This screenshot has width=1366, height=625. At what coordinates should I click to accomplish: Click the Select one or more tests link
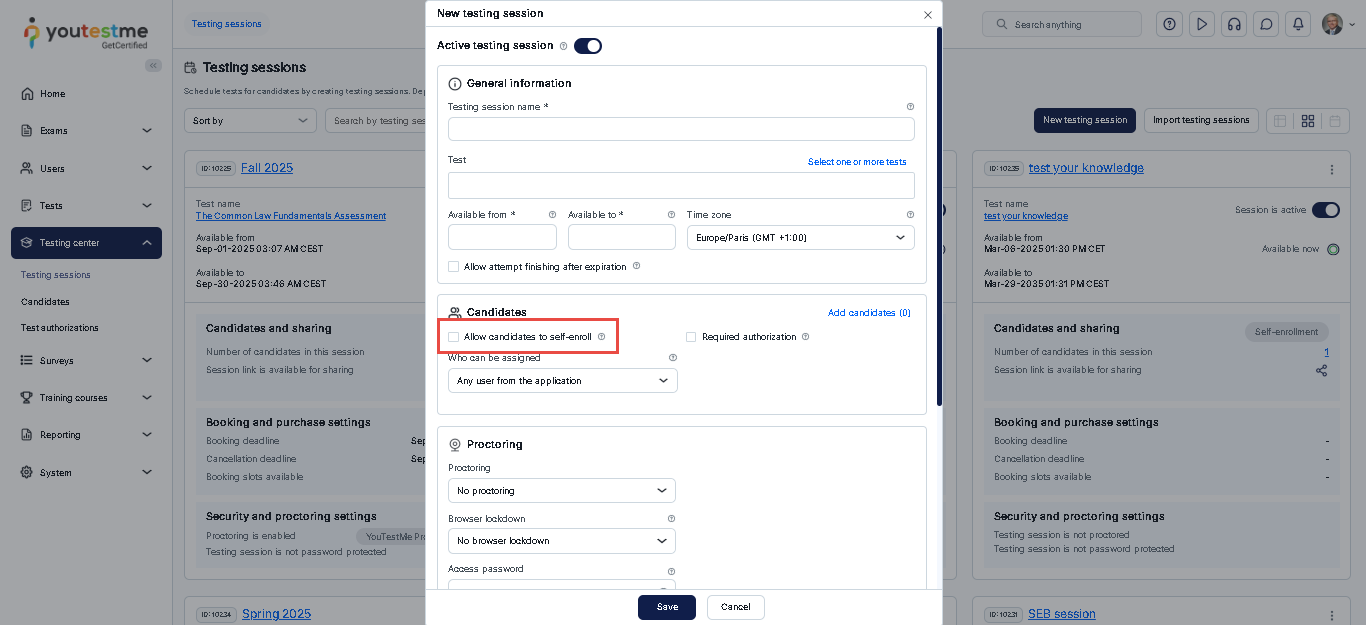coord(857,162)
